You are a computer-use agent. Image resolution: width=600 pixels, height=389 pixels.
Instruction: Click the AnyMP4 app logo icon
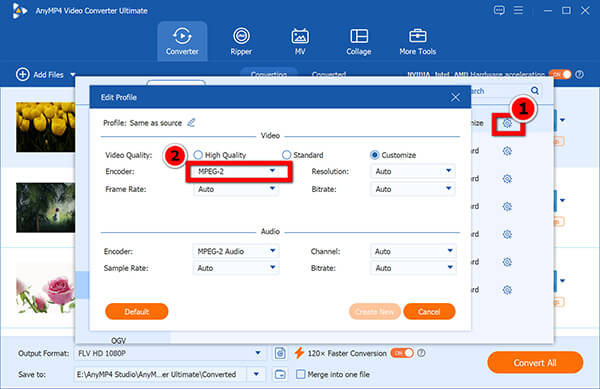pyautogui.click(x=19, y=10)
